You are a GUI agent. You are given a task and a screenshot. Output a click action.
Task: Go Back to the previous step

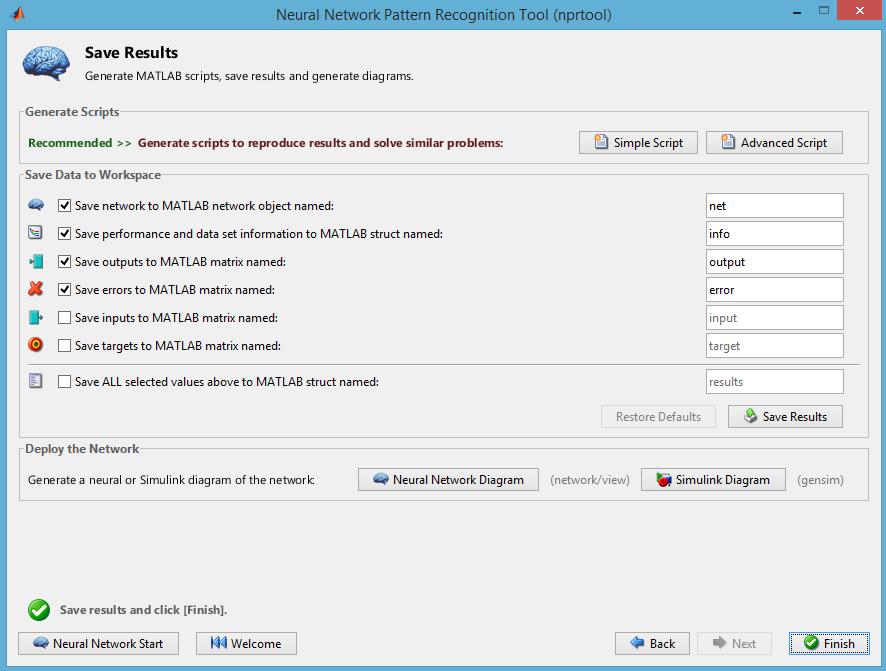[652, 643]
